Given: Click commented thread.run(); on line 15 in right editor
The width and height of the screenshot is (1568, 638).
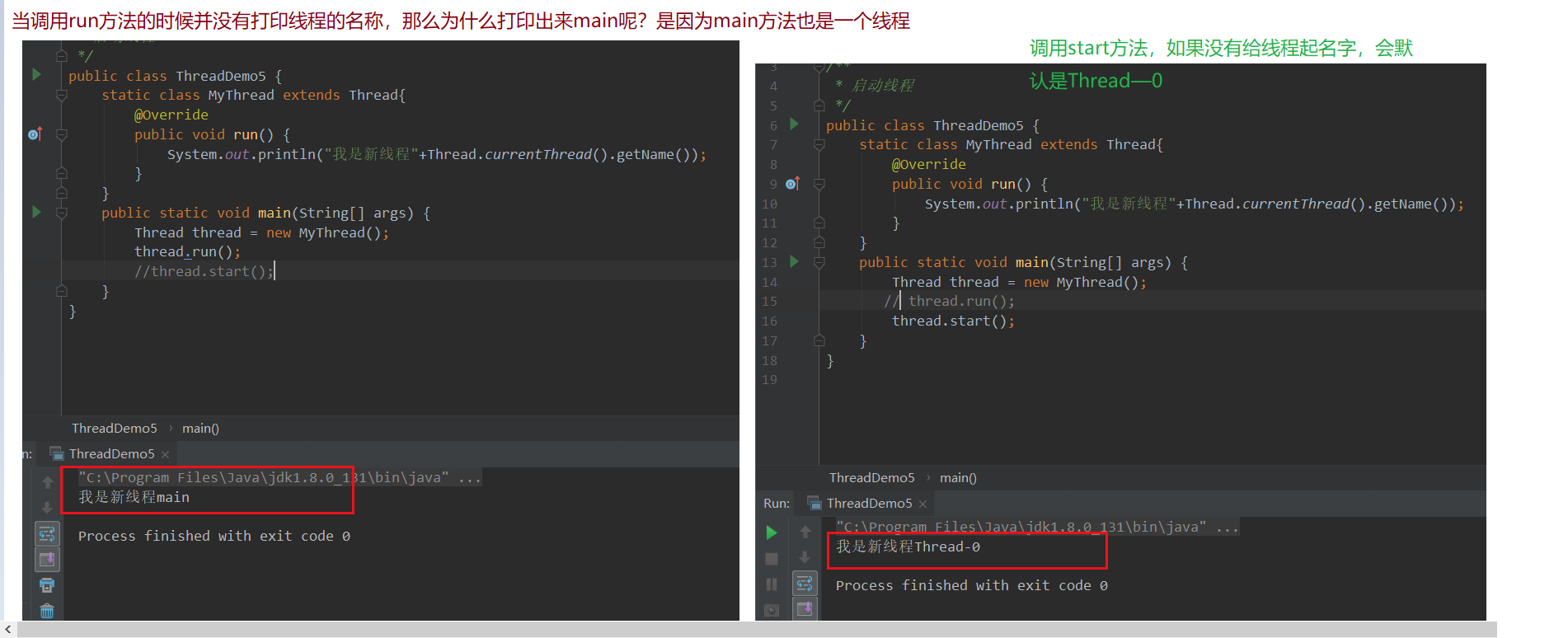Looking at the screenshot, I should (949, 301).
